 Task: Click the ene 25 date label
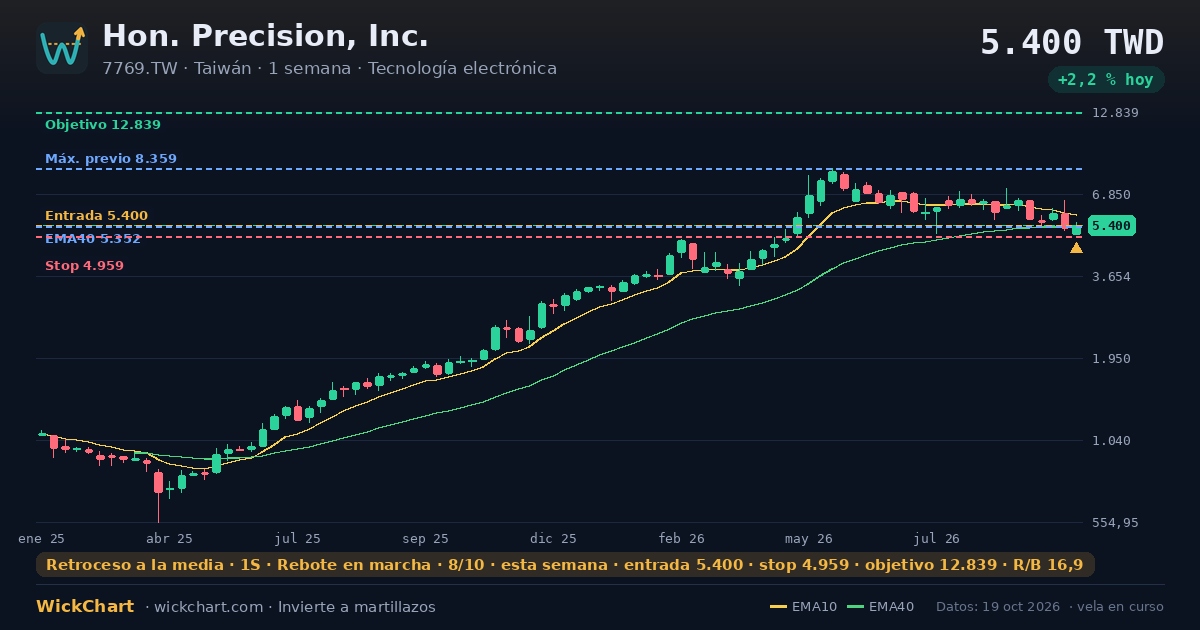pos(41,538)
